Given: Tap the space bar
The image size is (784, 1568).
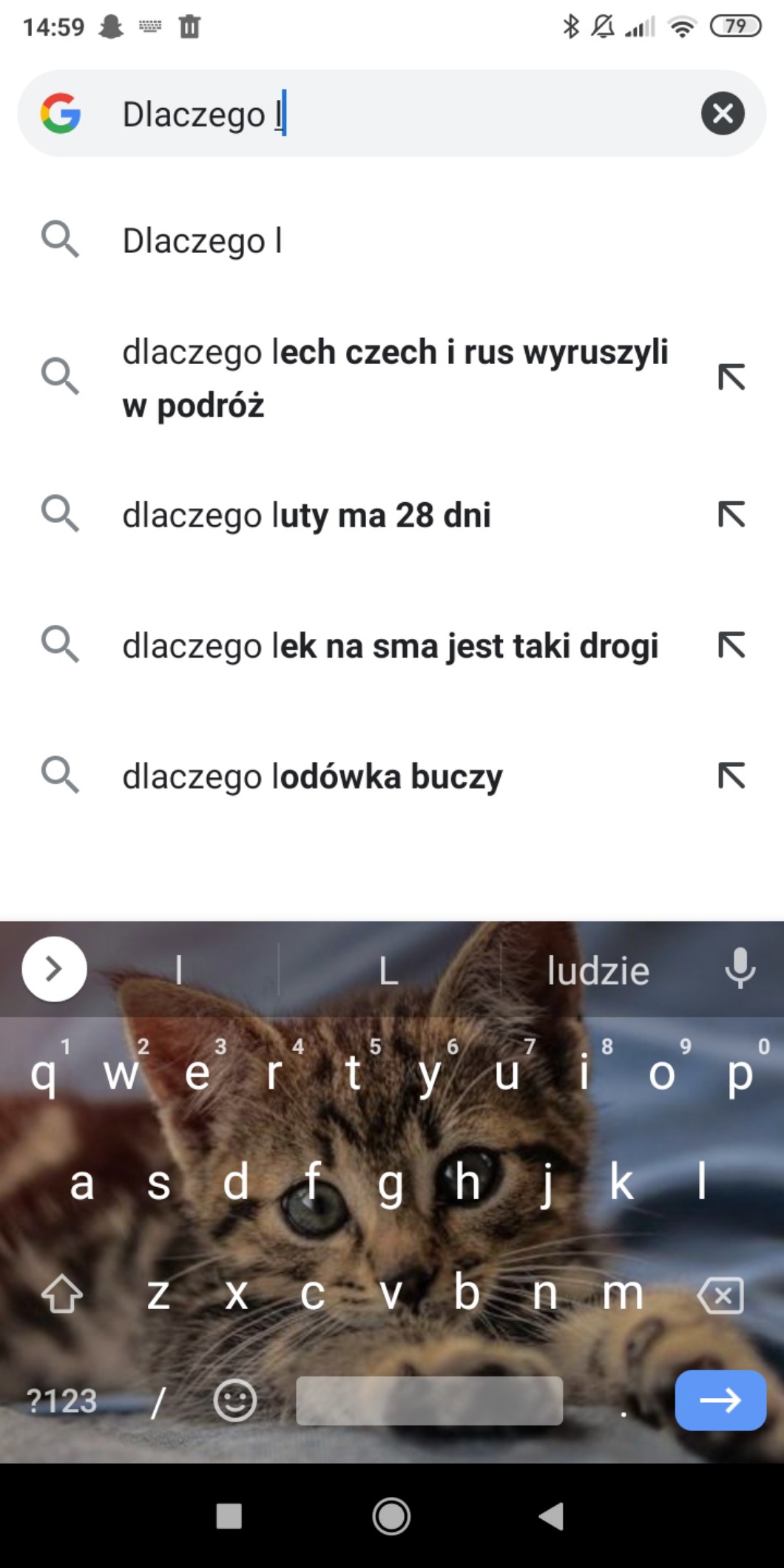Looking at the screenshot, I should point(429,1400).
